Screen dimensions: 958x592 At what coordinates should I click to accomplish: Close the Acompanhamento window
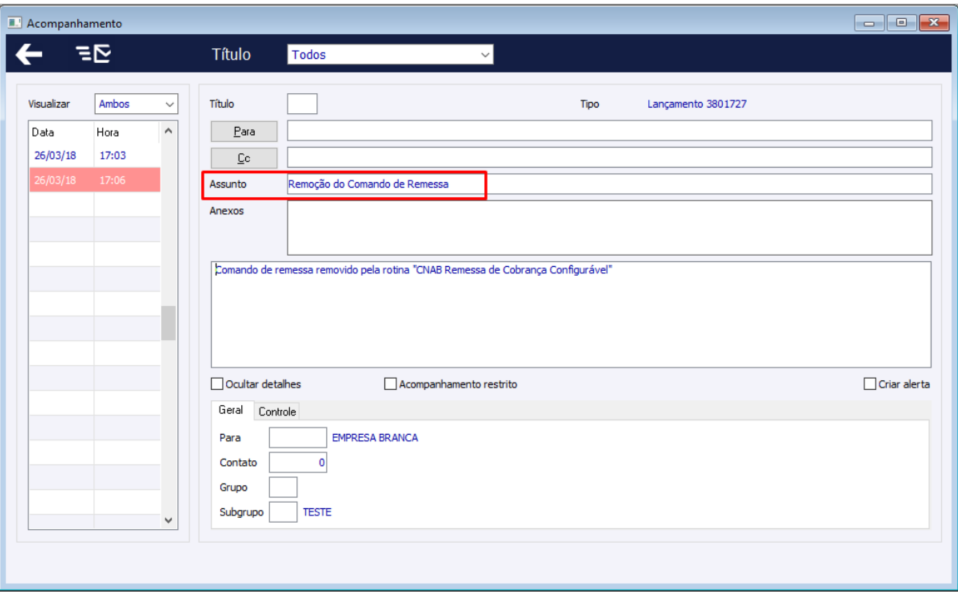click(934, 23)
